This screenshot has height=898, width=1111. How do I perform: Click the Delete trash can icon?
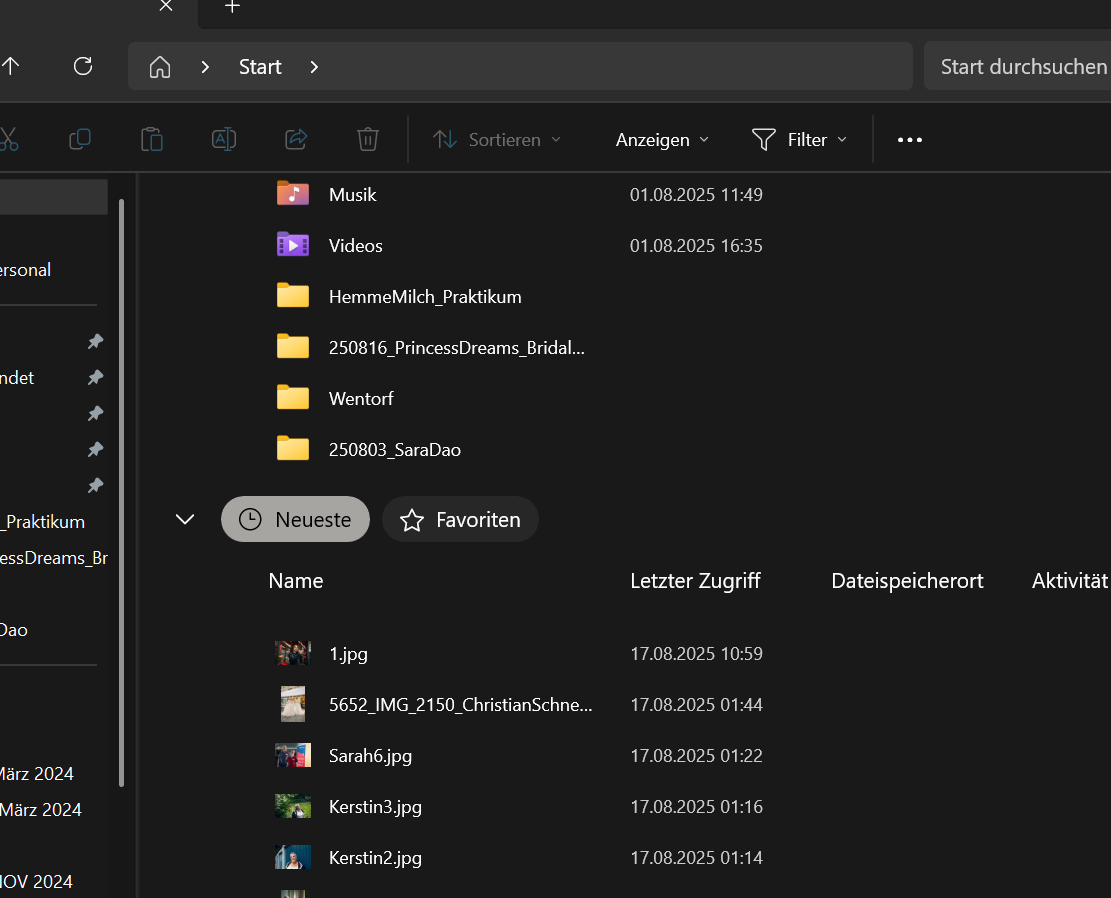[x=368, y=140]
